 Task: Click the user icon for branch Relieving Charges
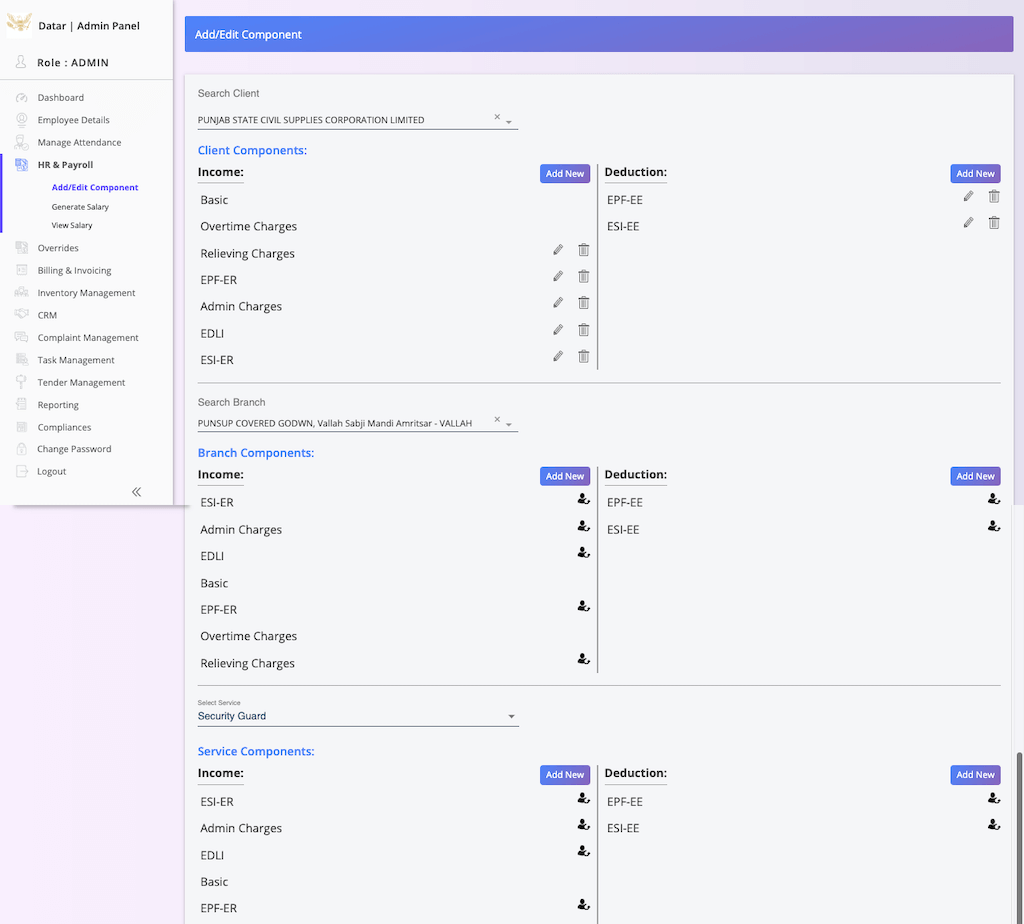tap(584, 659)
